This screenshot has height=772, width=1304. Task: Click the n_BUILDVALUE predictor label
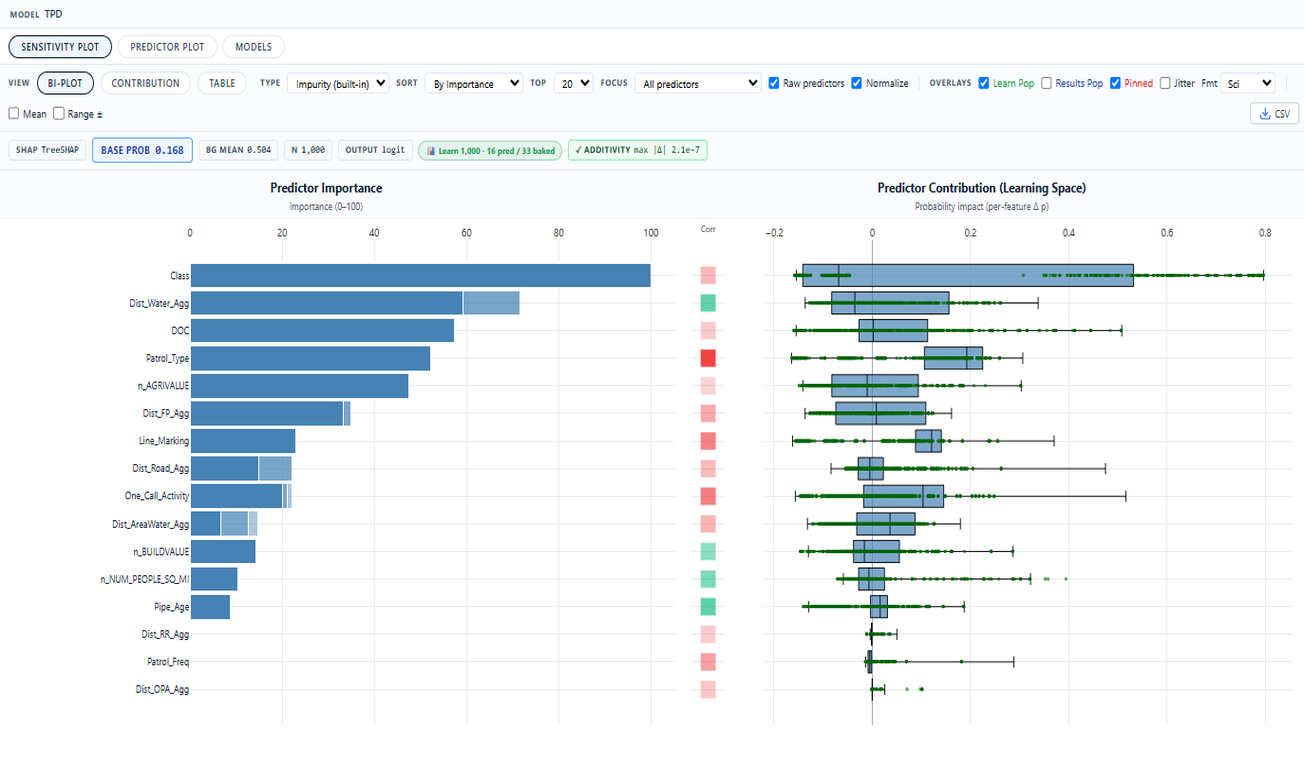click(x=161, y=551)
